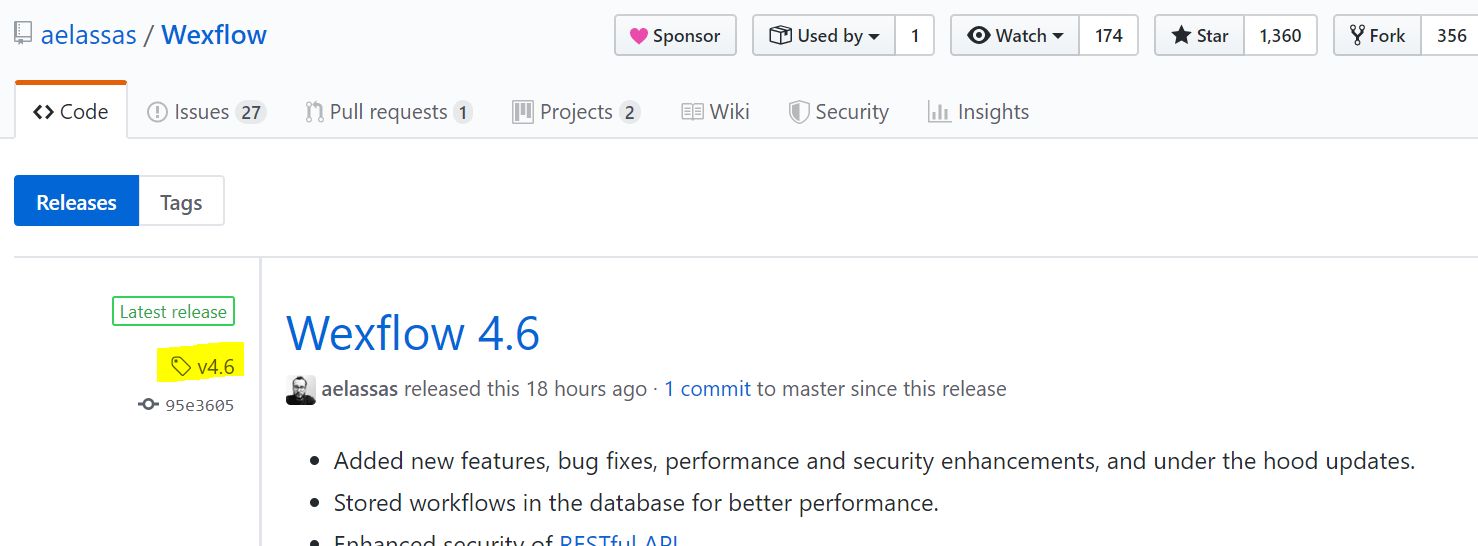
Task: View the Insights tab
Action: [x=978, y=112]
